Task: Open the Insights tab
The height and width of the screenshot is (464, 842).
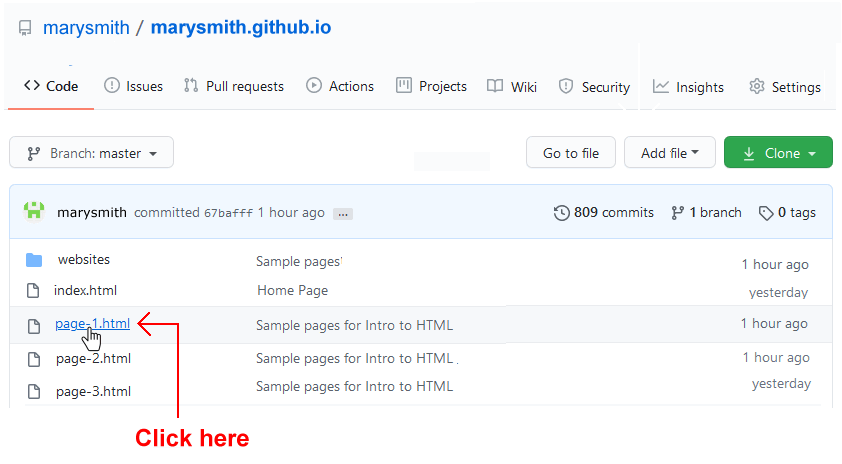Action: 688,87
